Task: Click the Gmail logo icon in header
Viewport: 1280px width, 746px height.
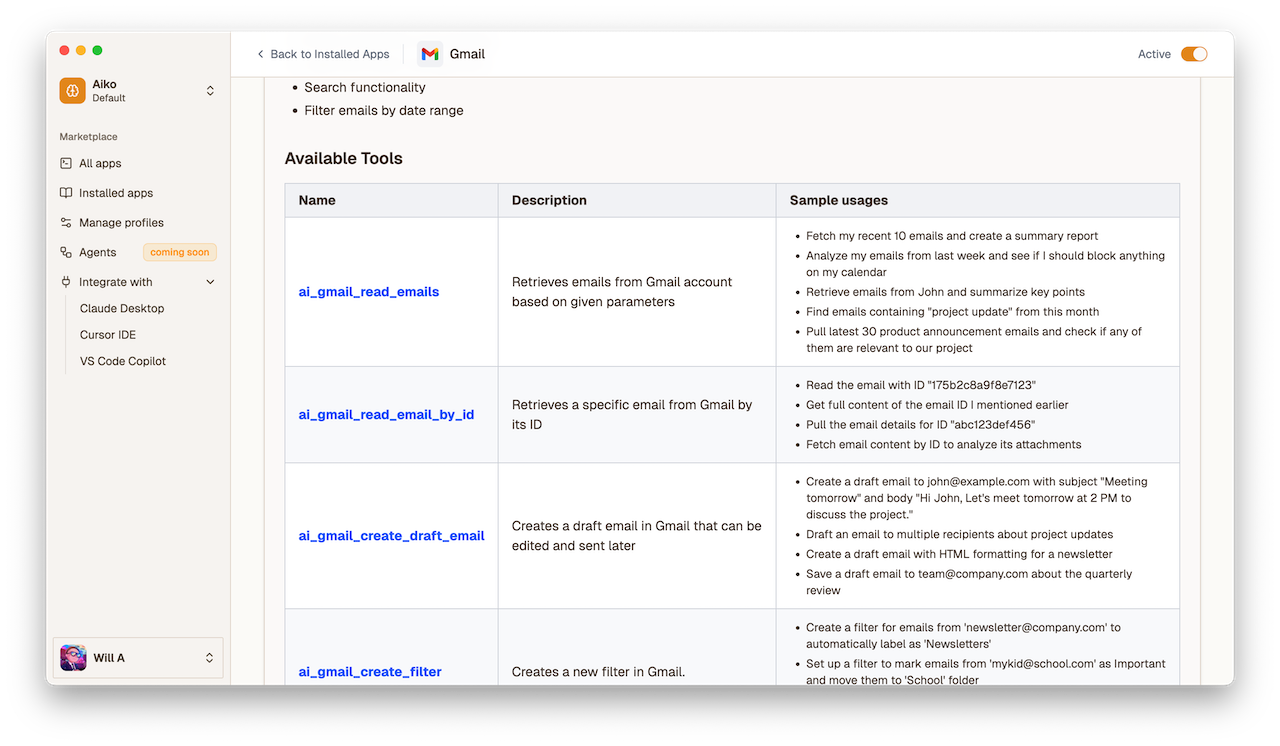Action: pyautogui.click(x=430, y=54)
